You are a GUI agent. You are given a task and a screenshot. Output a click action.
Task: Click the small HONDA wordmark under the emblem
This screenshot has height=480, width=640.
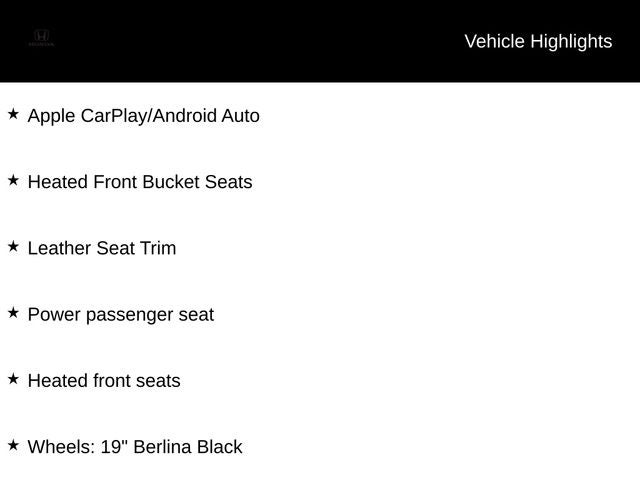pos(41,44)
